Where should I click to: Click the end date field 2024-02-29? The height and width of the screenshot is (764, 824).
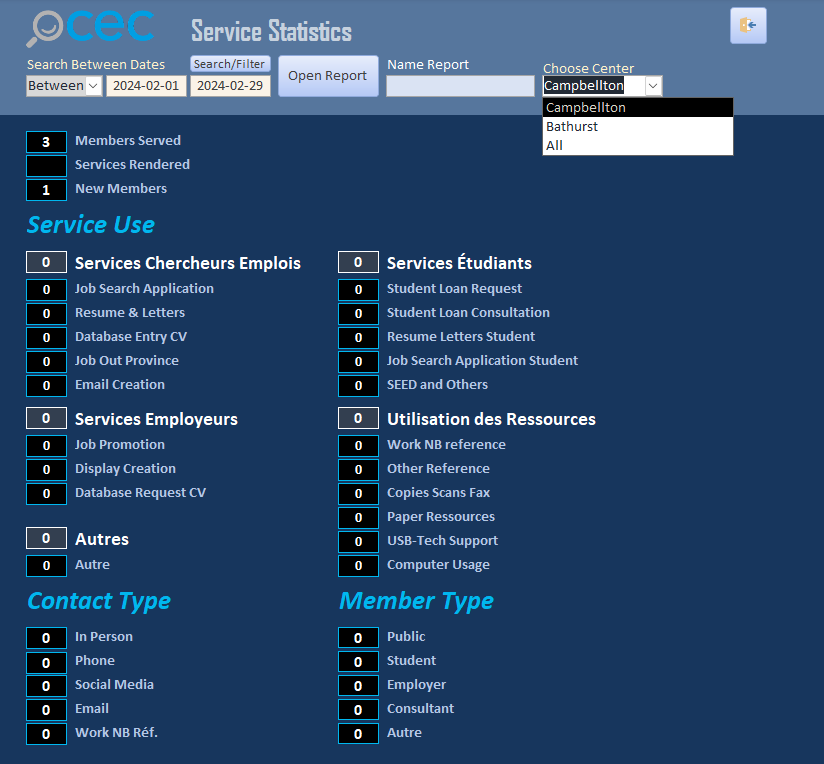(x=230, y=86)
